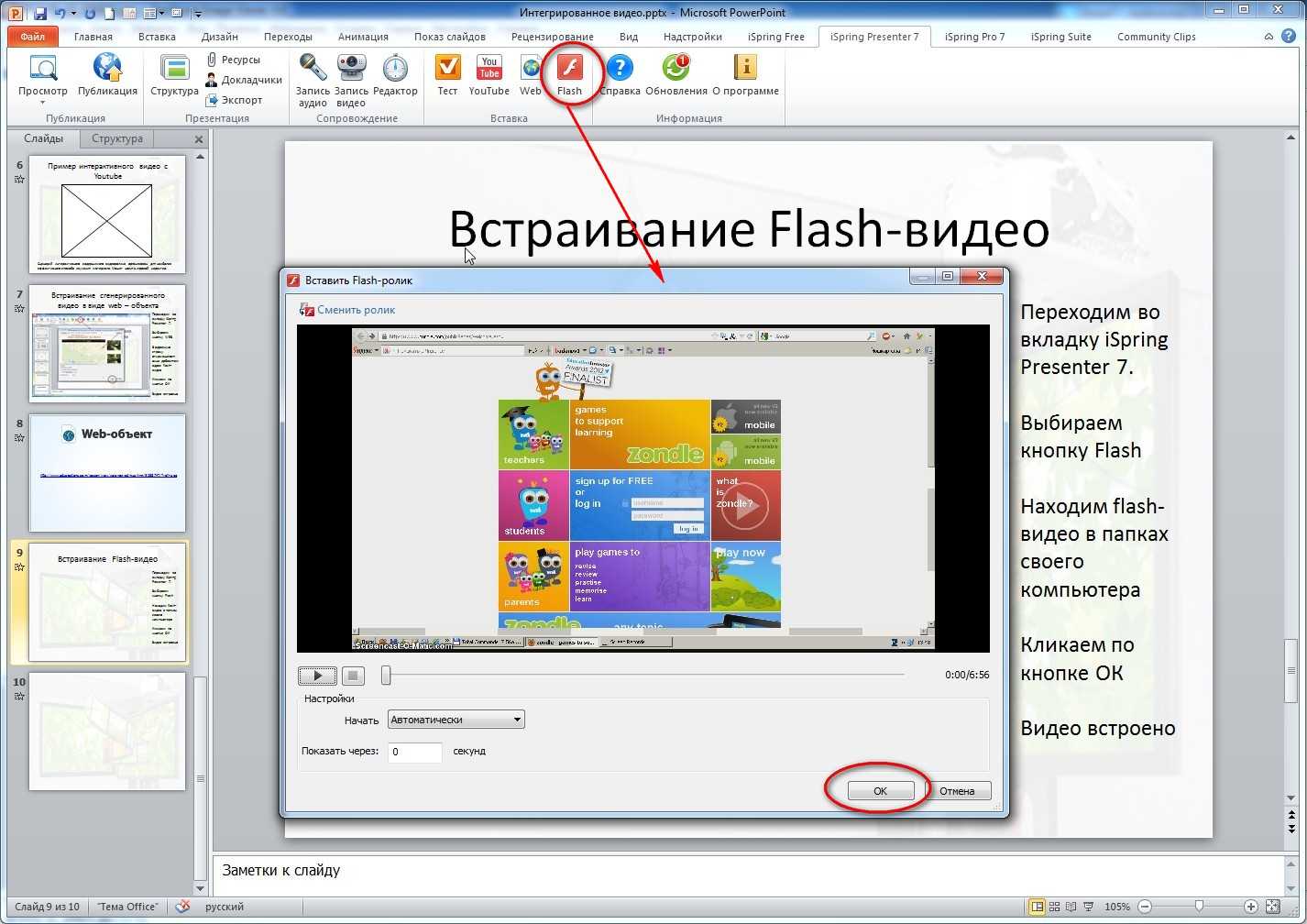Select slide 7 thumbnail
This screenshot has height=924, width=1307.
(x=107, y=343)
